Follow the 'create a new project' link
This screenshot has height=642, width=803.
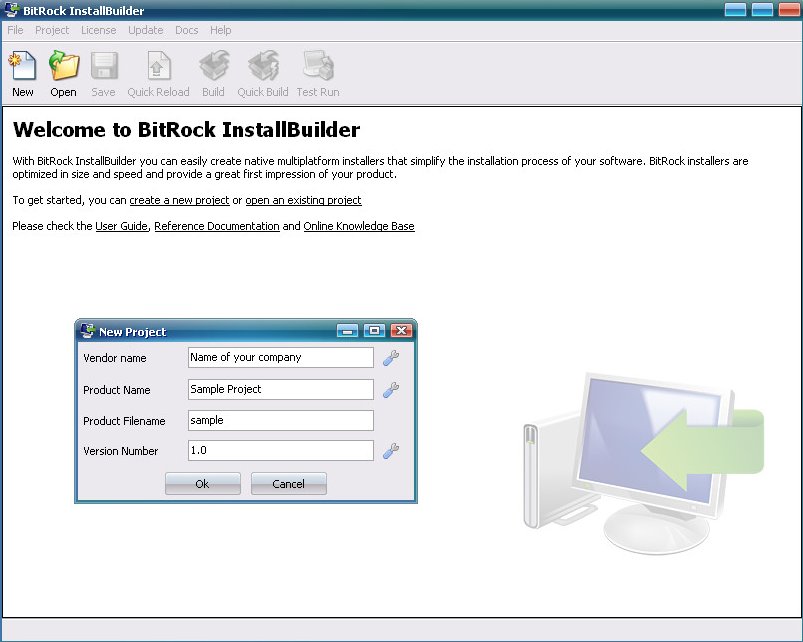pos(179,200)
